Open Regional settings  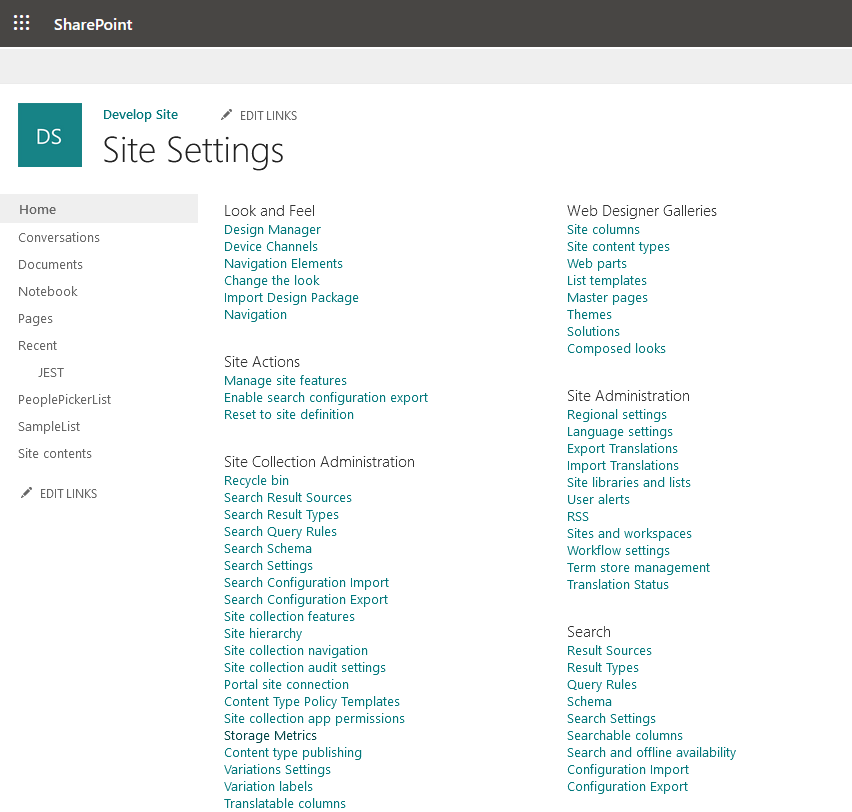pyautogui.click(x=617, y=415)
